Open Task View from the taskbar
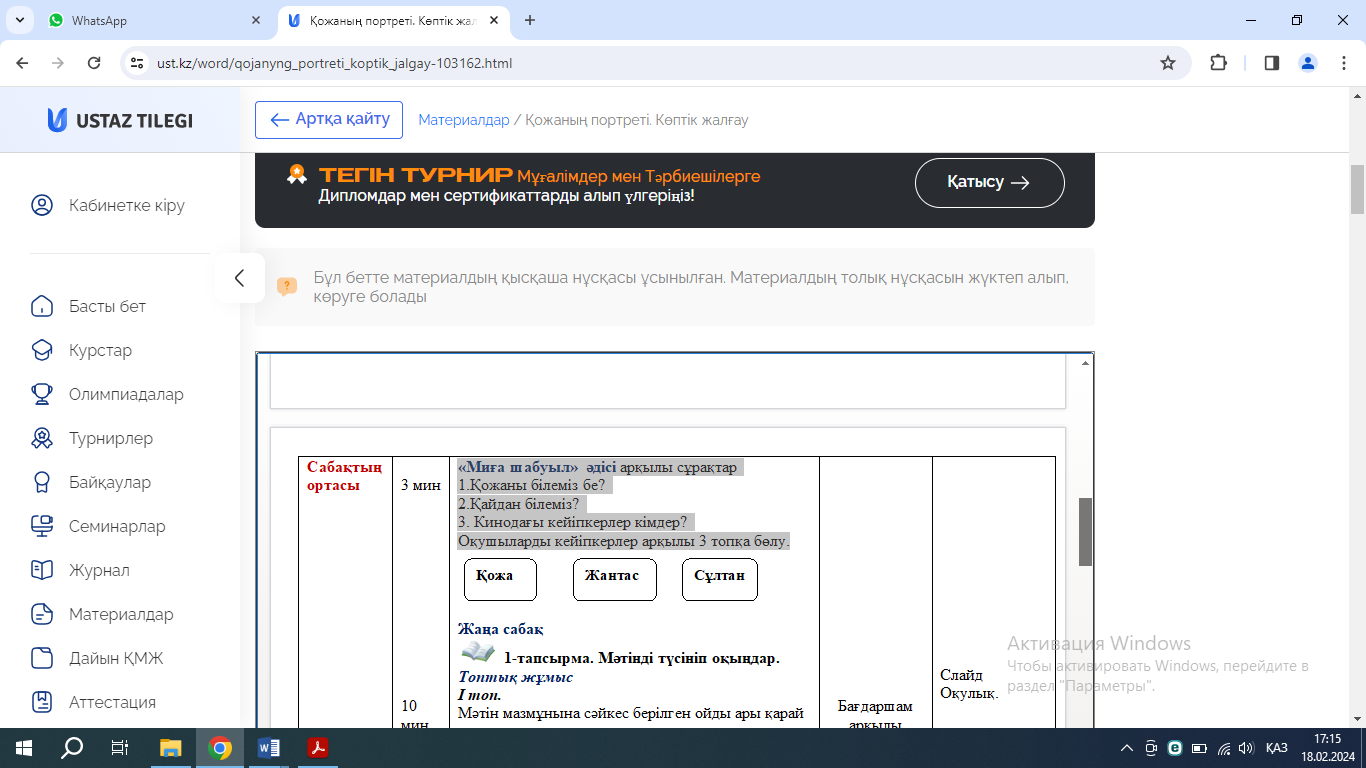The image size is (1366, 768). tap(120, 748)
